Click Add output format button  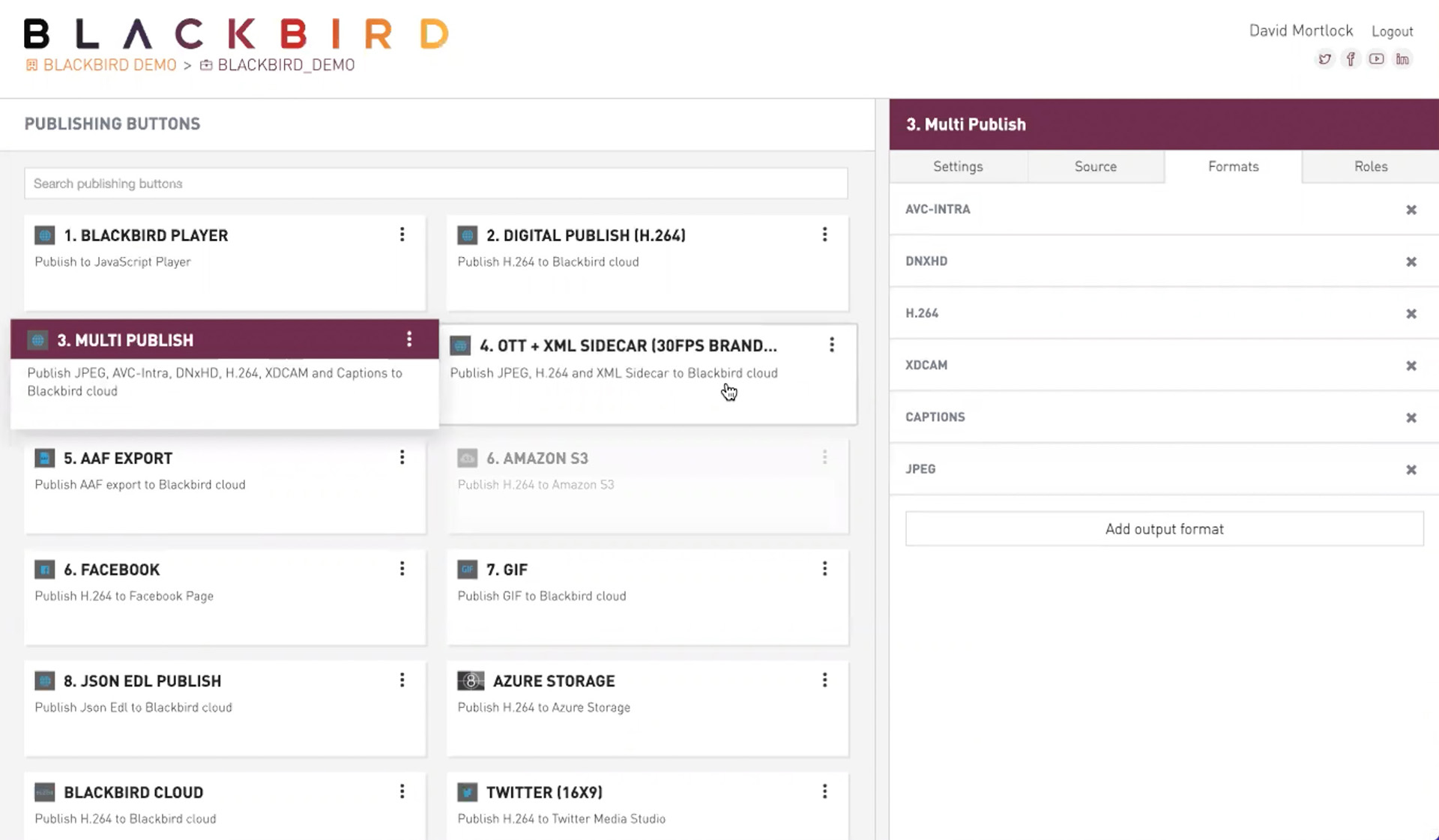pos(1164,529)
